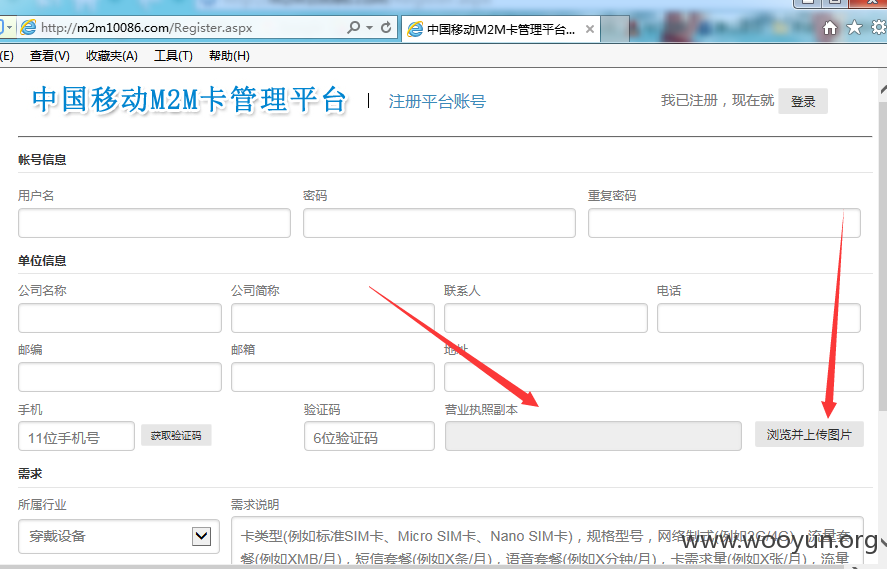The image size is (887, 569).
Task: Open the 查看(V) menu
Action: click(50, 56)
